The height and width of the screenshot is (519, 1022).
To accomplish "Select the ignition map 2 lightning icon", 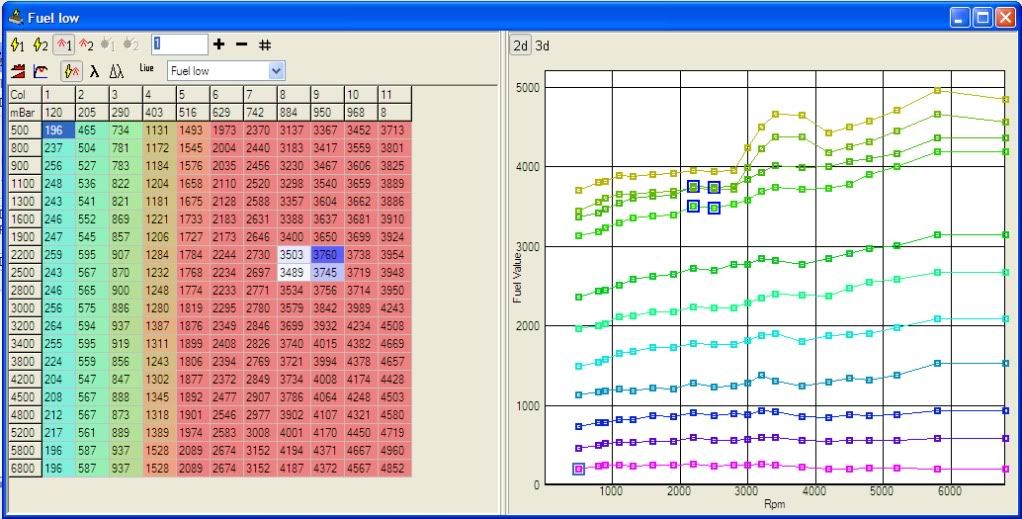I will (x=40, y=45).
